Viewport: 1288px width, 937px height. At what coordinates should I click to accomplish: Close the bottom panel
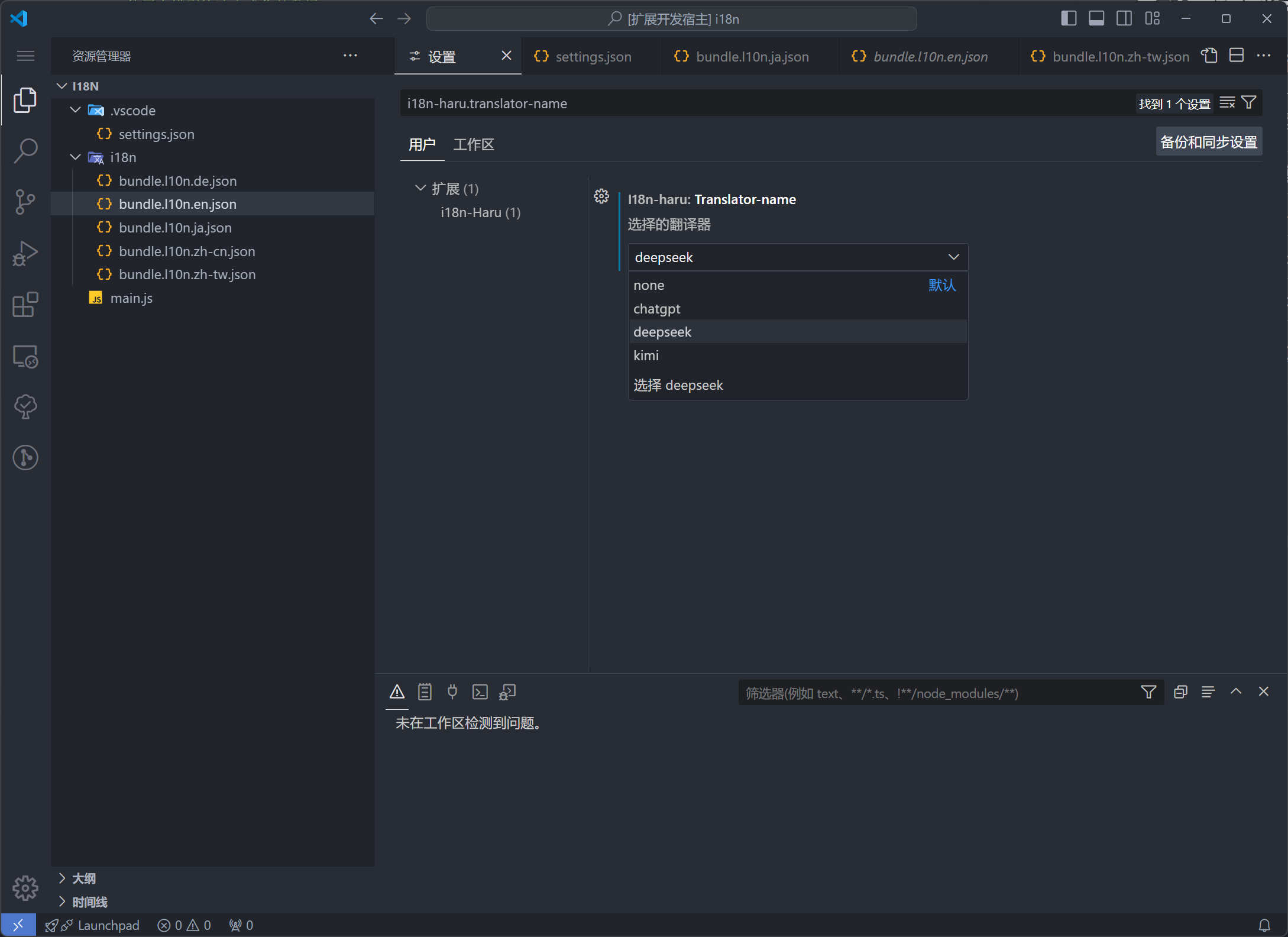[x=1264, y=692]
